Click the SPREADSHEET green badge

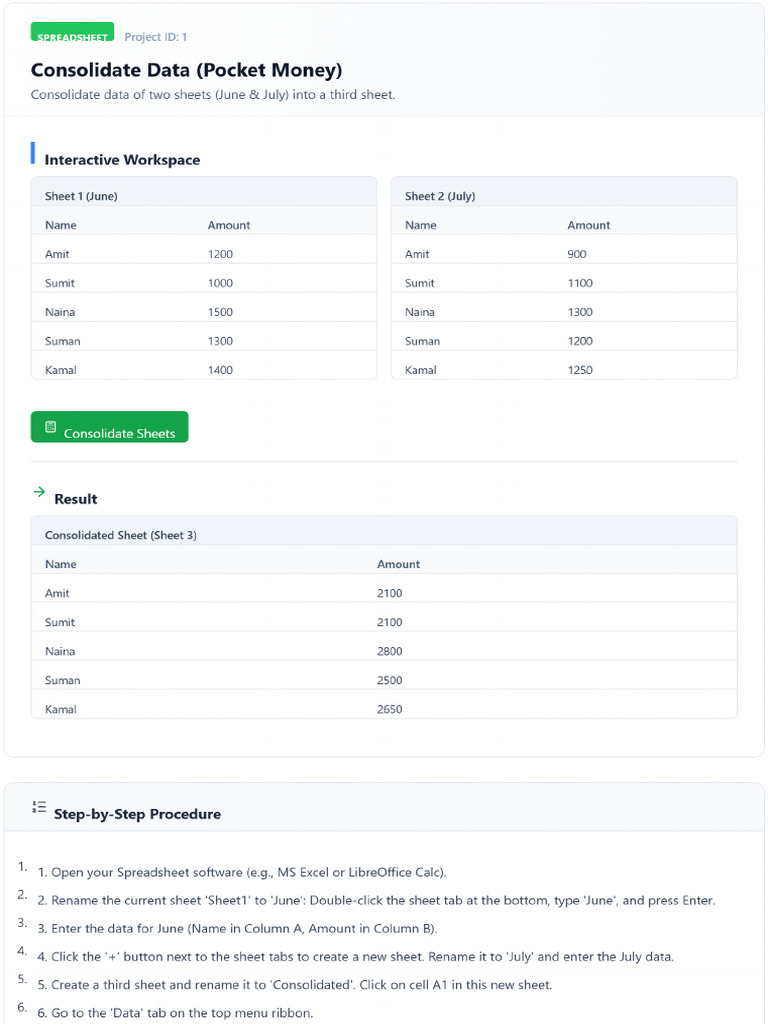tap(72, 31)
